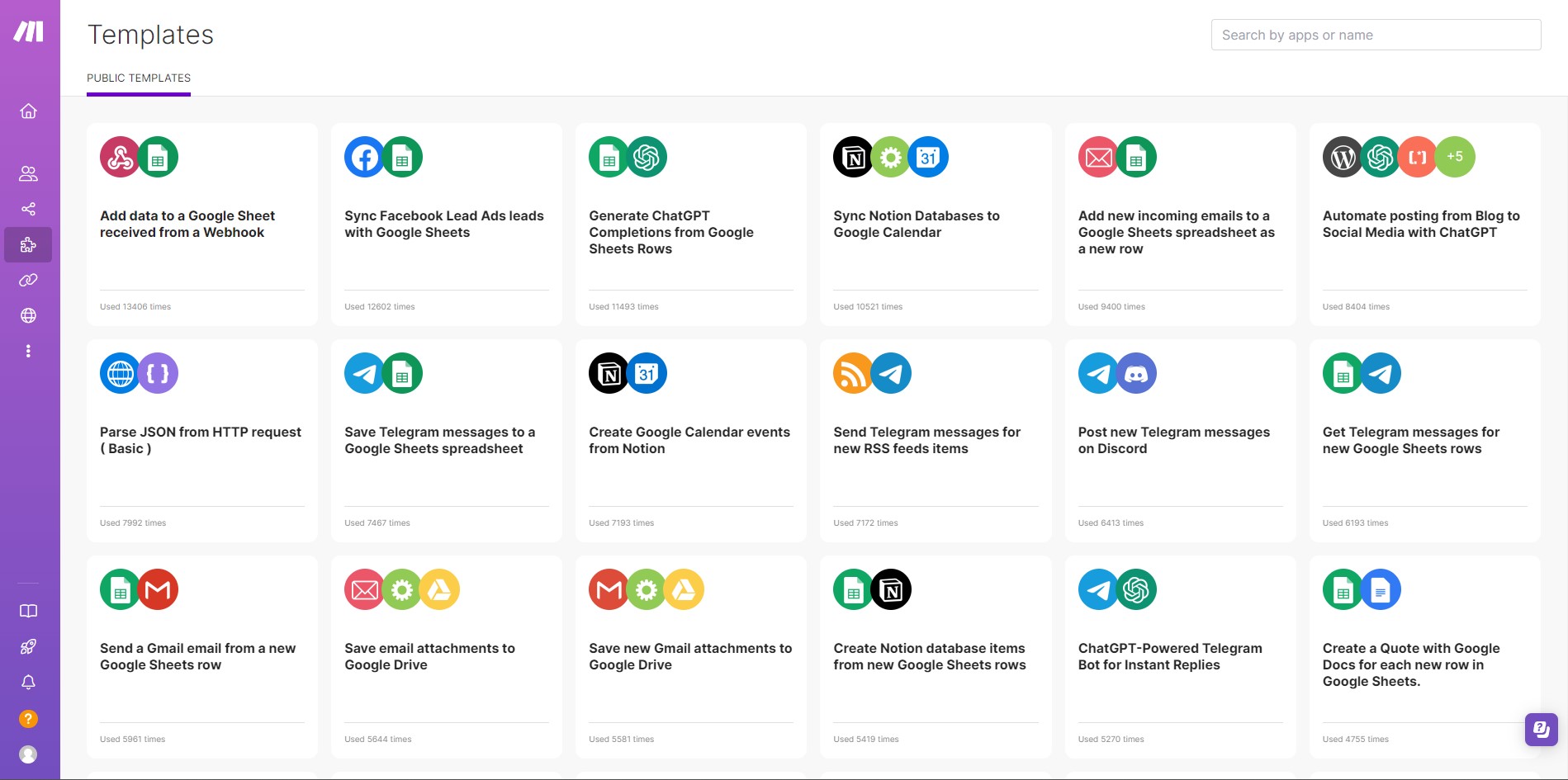1568x780 pixels.
Task: Go to the Organization home icon
Action: [28, 111]
